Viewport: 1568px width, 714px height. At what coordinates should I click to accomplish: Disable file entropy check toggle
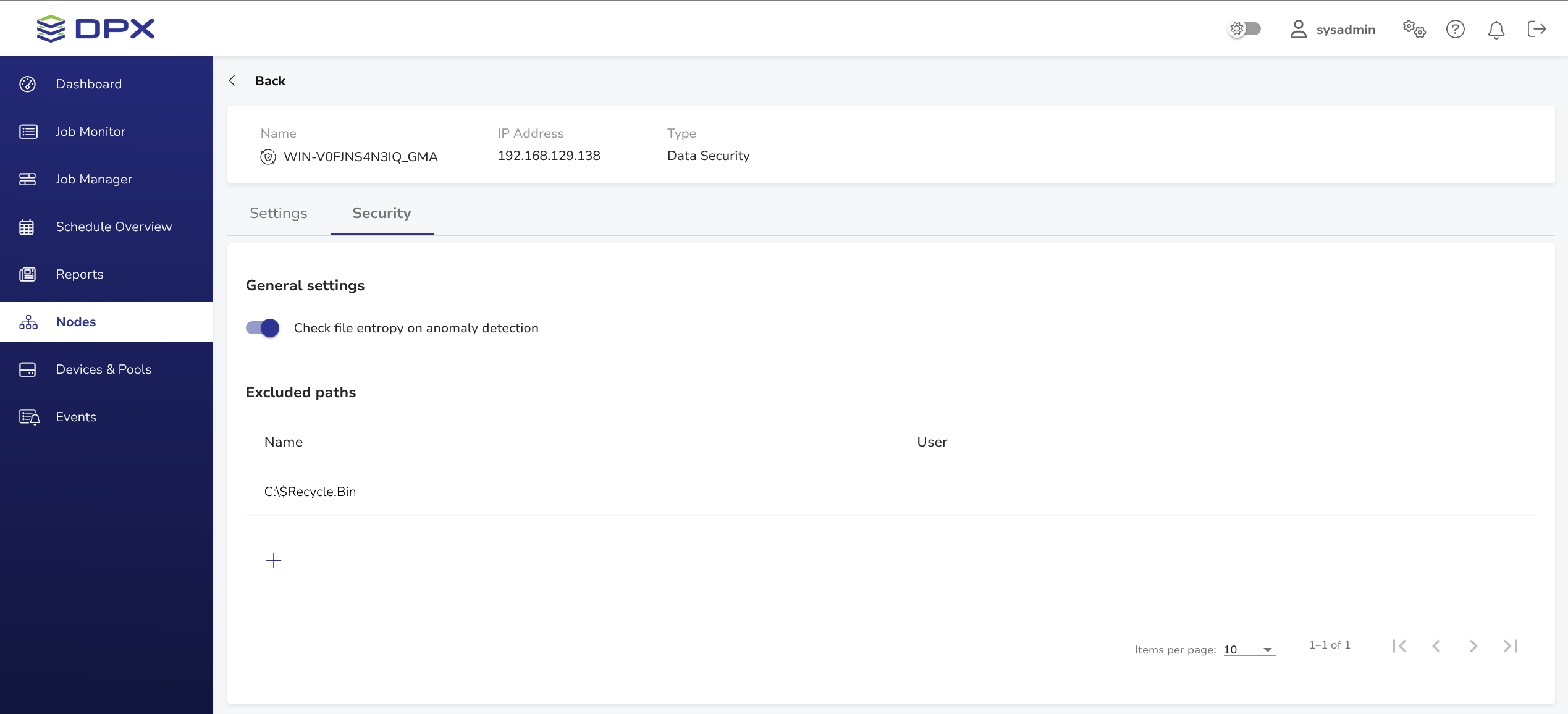[x=263, y=328]
